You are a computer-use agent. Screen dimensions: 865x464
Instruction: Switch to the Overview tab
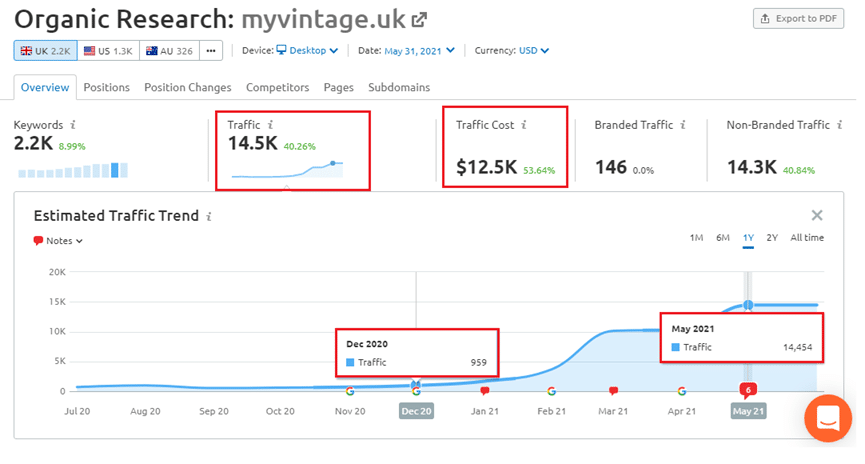click(x=45, y=87)
